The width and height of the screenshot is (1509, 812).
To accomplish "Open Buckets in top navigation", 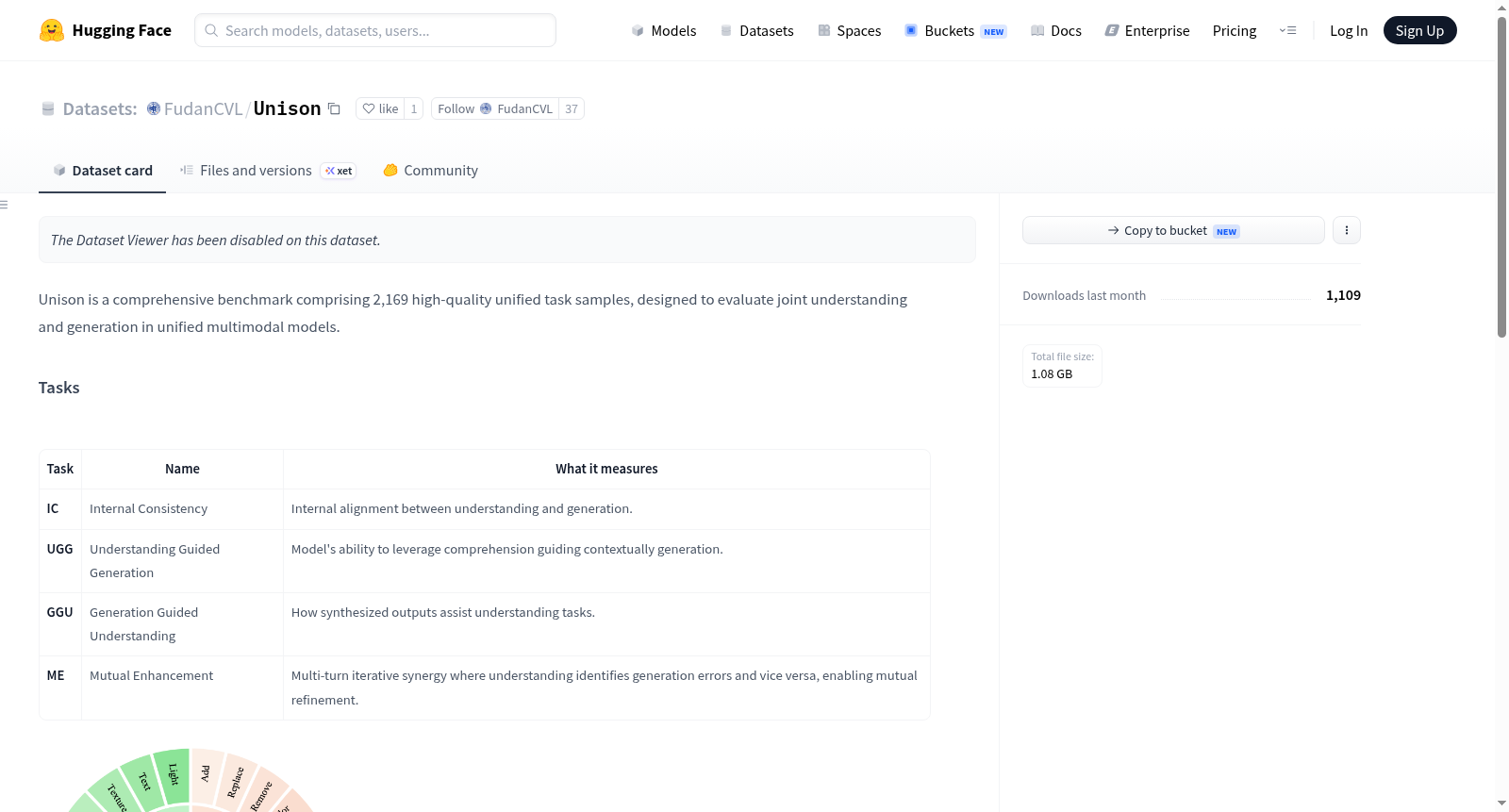I will point(955,30).
